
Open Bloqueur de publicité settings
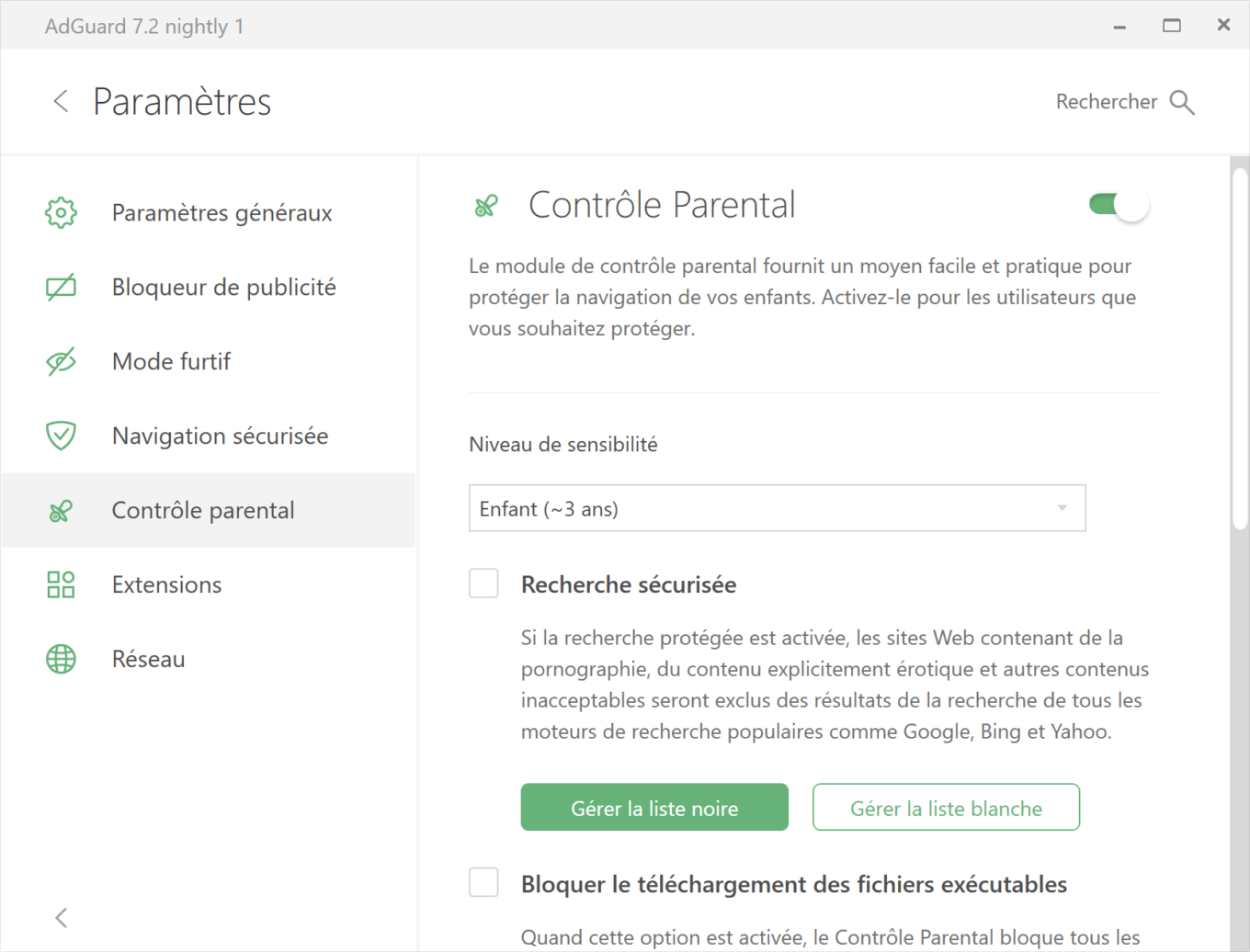tap(209, 287)
